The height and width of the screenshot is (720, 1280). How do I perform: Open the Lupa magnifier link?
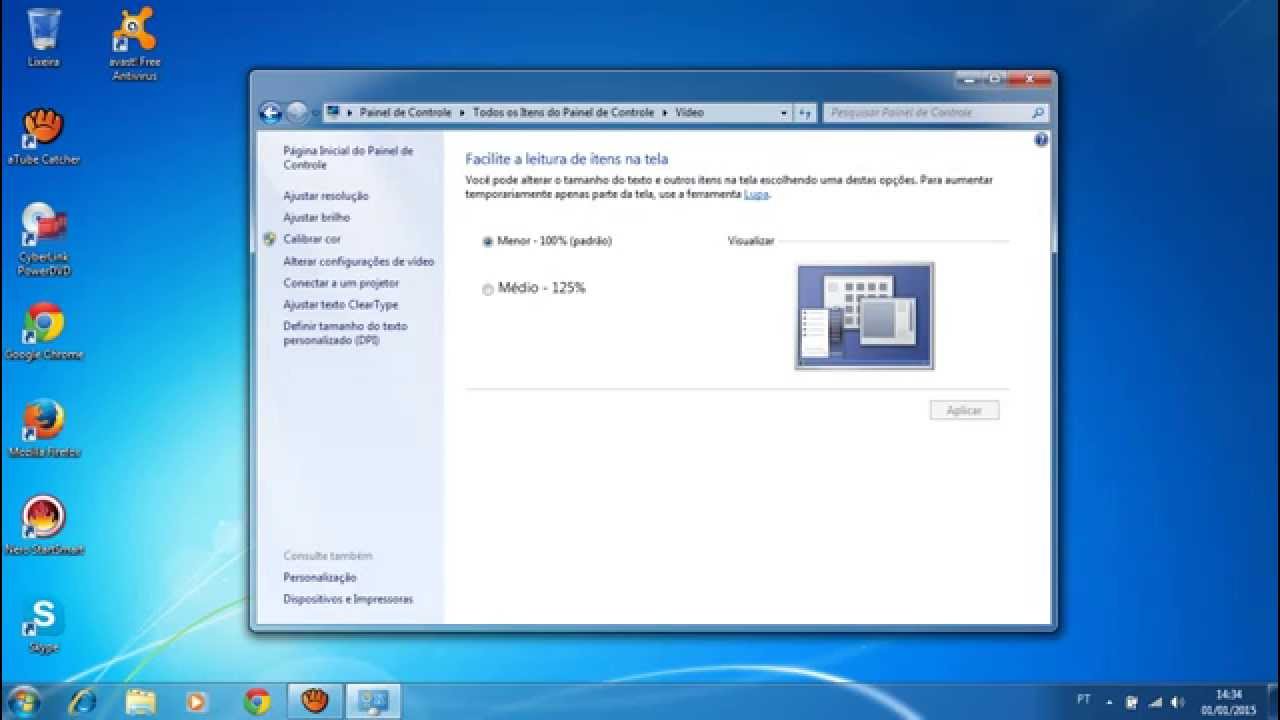pyautogui.click(x=756, y=194)
